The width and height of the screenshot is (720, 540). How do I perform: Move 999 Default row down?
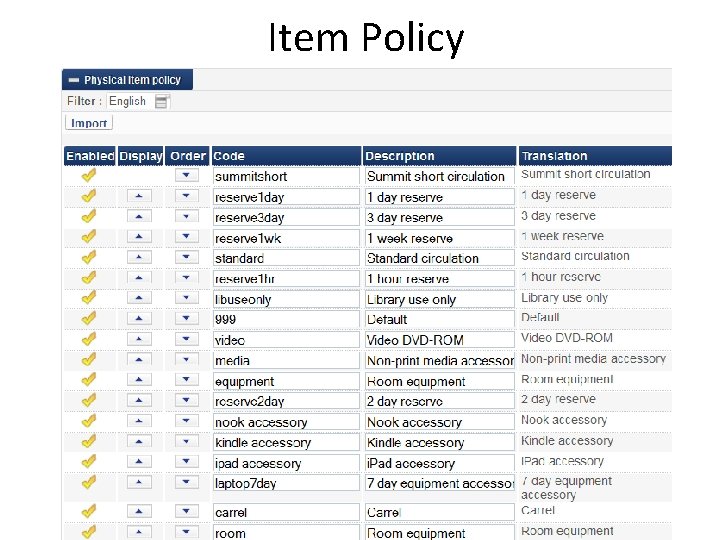pos(186,318)
